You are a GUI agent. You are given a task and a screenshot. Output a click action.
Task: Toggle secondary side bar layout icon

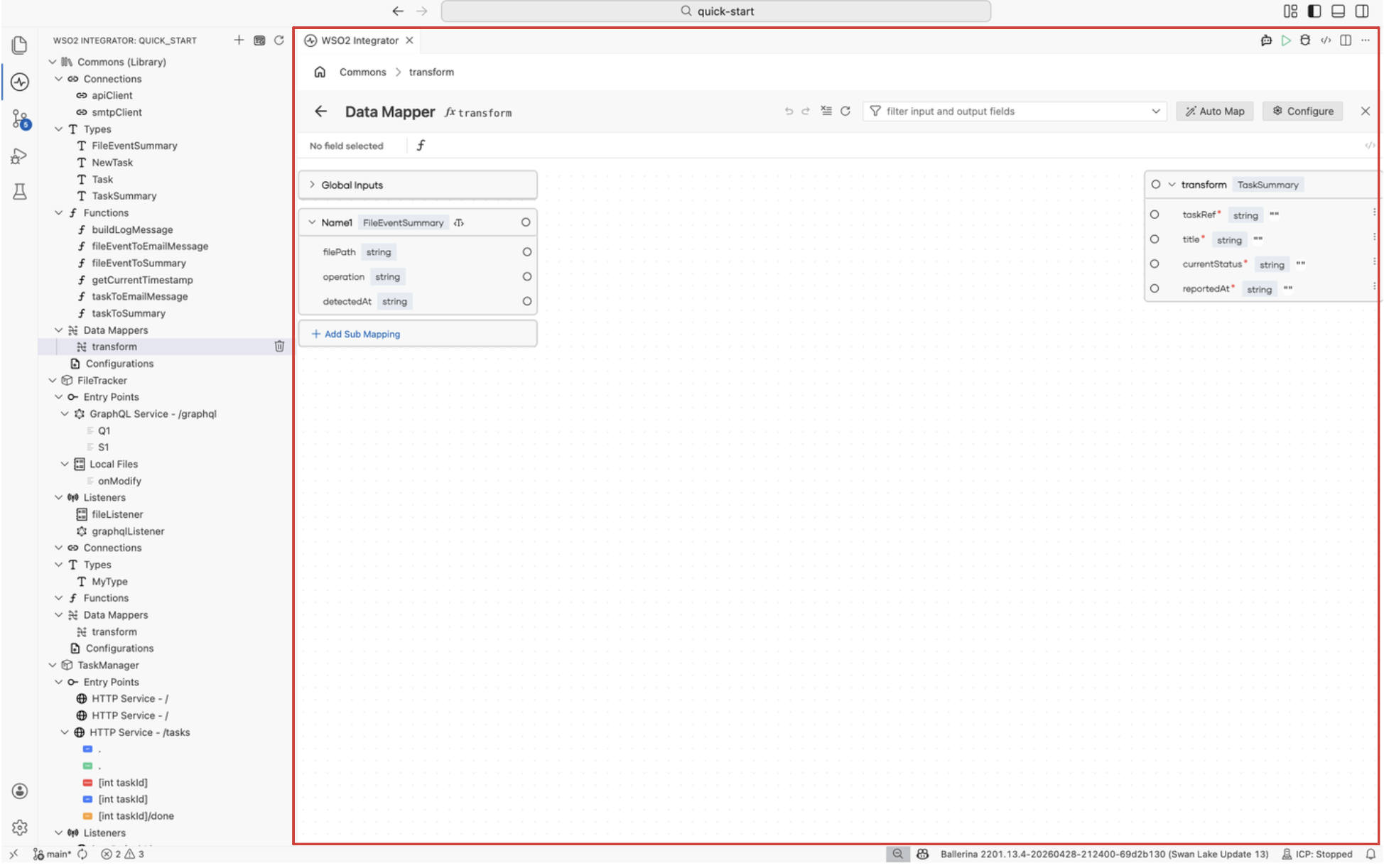[1362, 11]
